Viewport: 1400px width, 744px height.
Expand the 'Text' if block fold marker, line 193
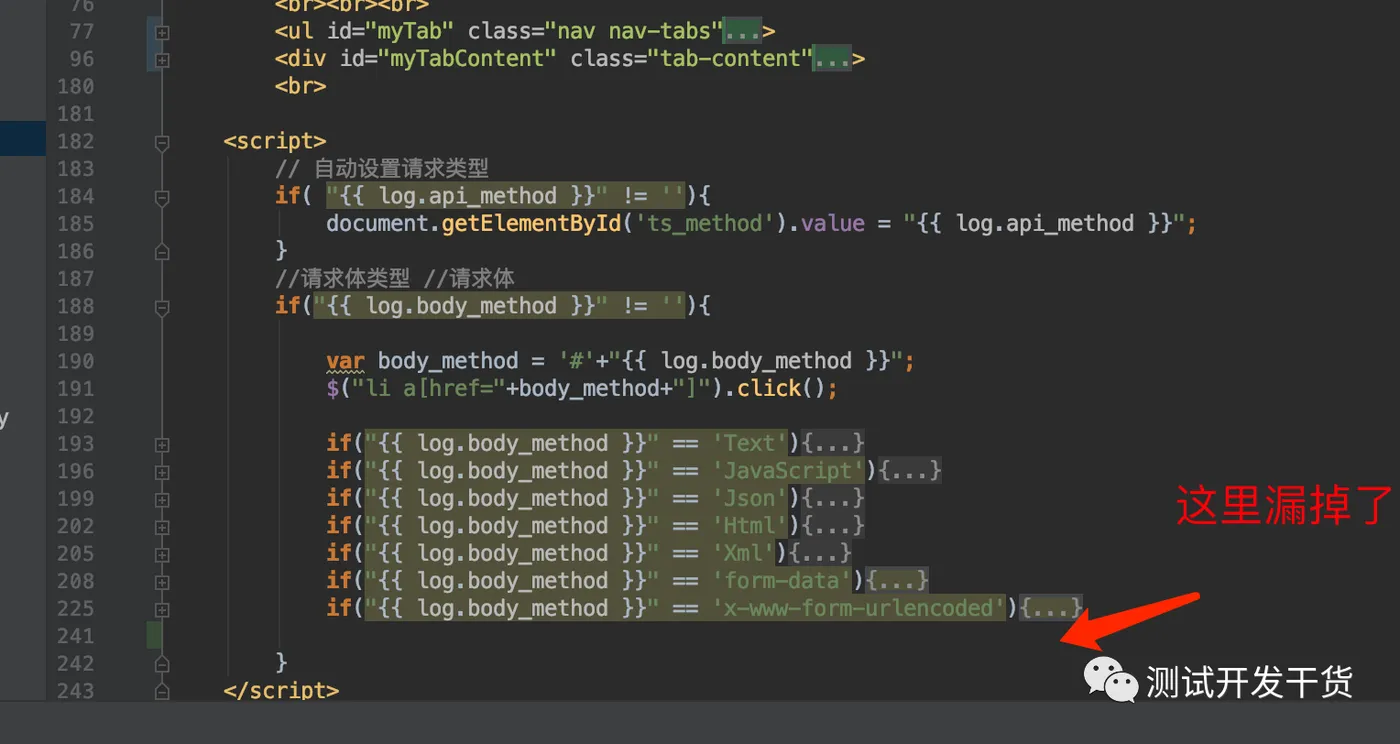(x=162, y=444)
